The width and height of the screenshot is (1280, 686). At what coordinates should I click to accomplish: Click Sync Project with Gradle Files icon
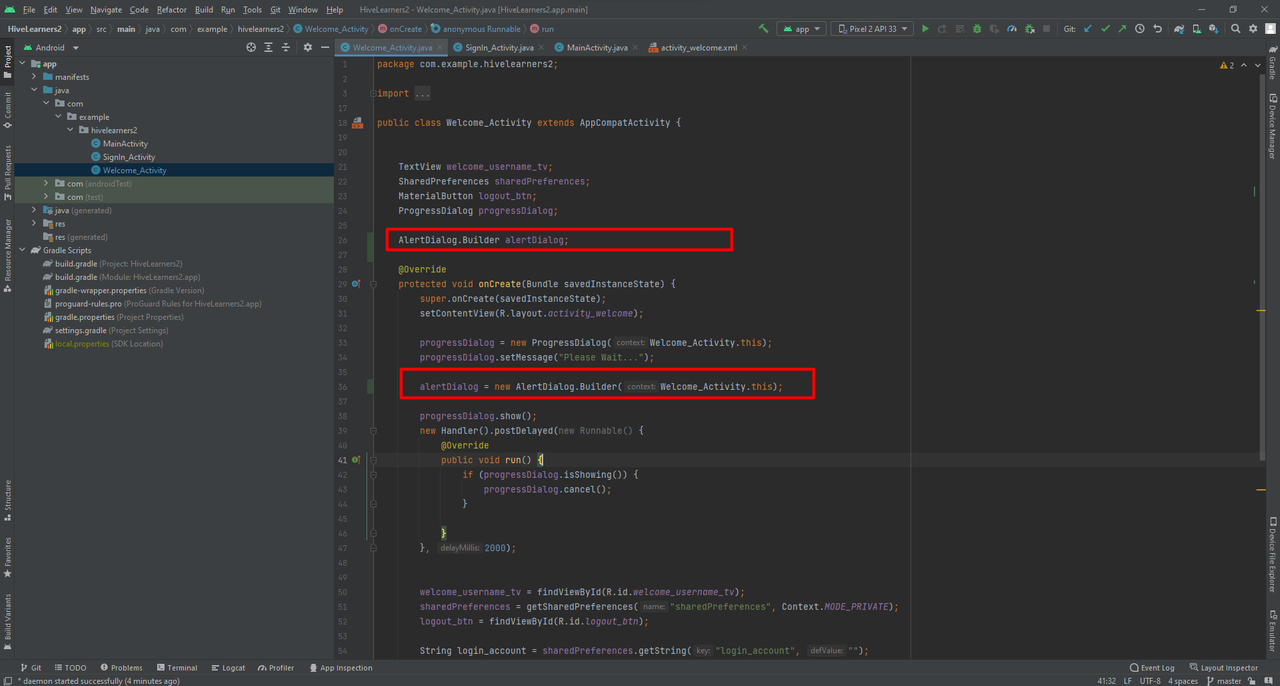tap(1180, 29)
